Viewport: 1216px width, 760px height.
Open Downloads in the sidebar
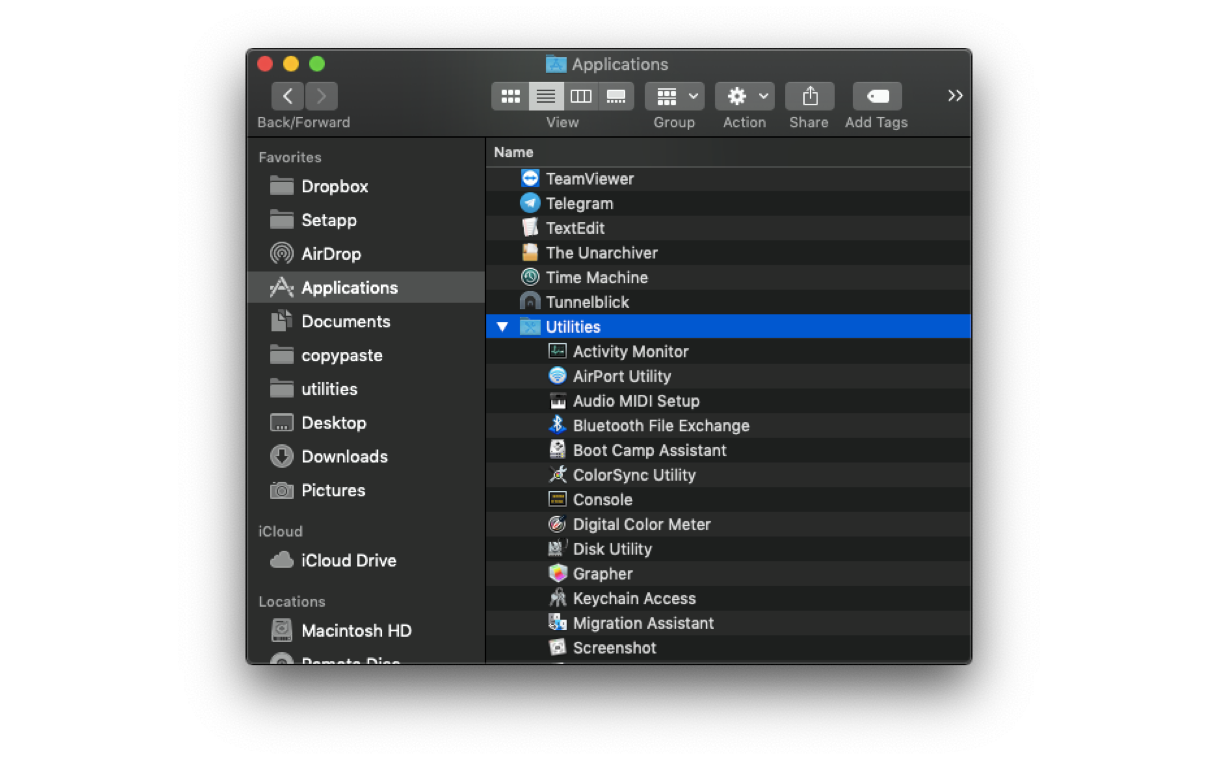(x=366, y=456)
